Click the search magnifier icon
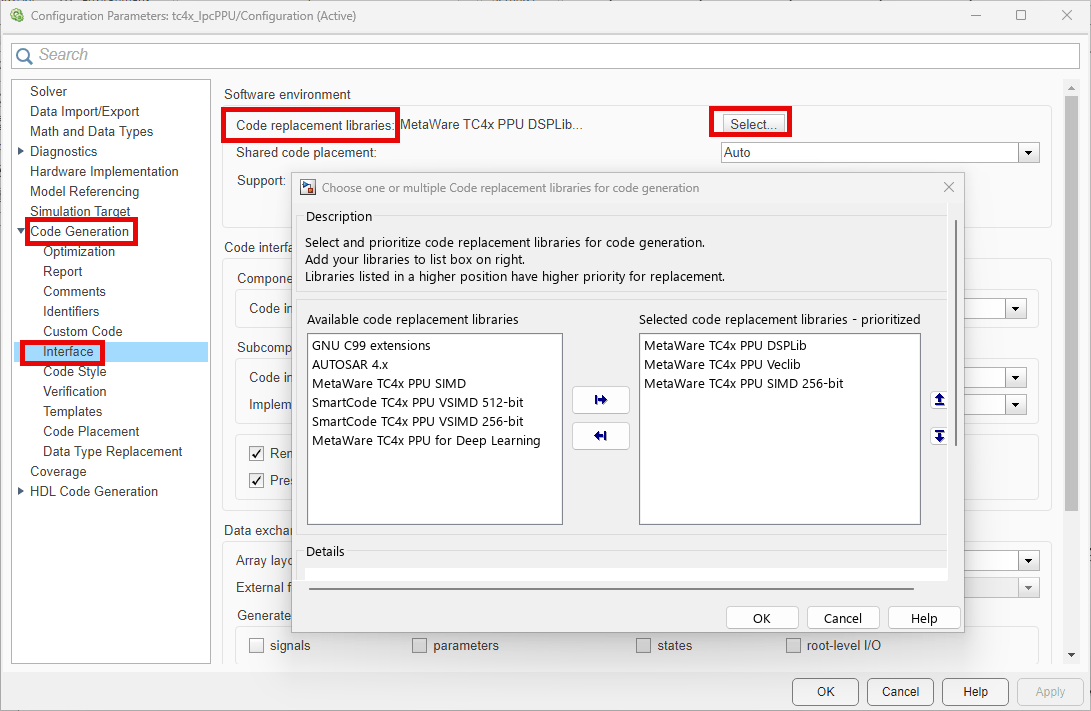 (24, 55)
